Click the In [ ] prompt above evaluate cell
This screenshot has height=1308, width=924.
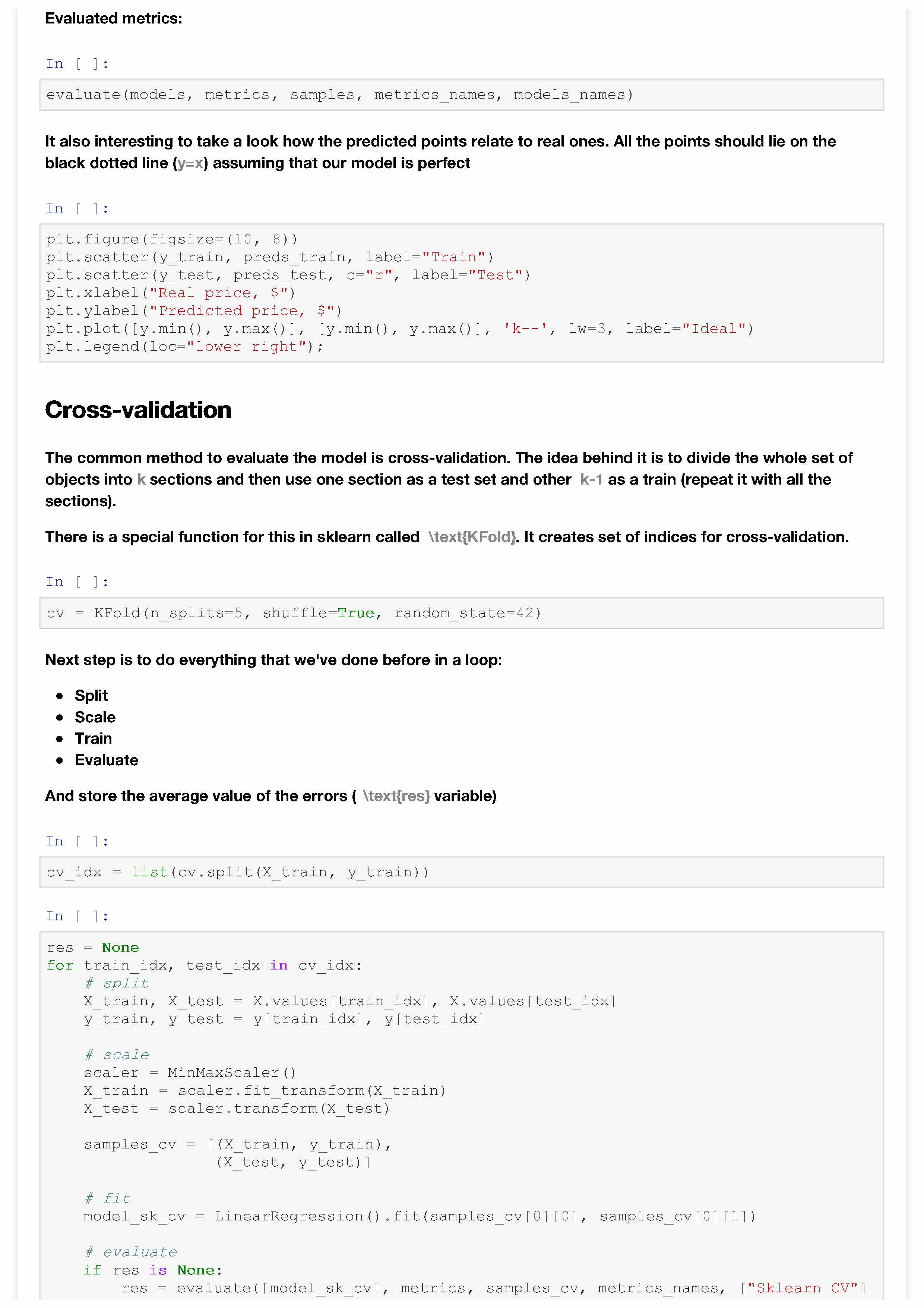click(77, 64)
